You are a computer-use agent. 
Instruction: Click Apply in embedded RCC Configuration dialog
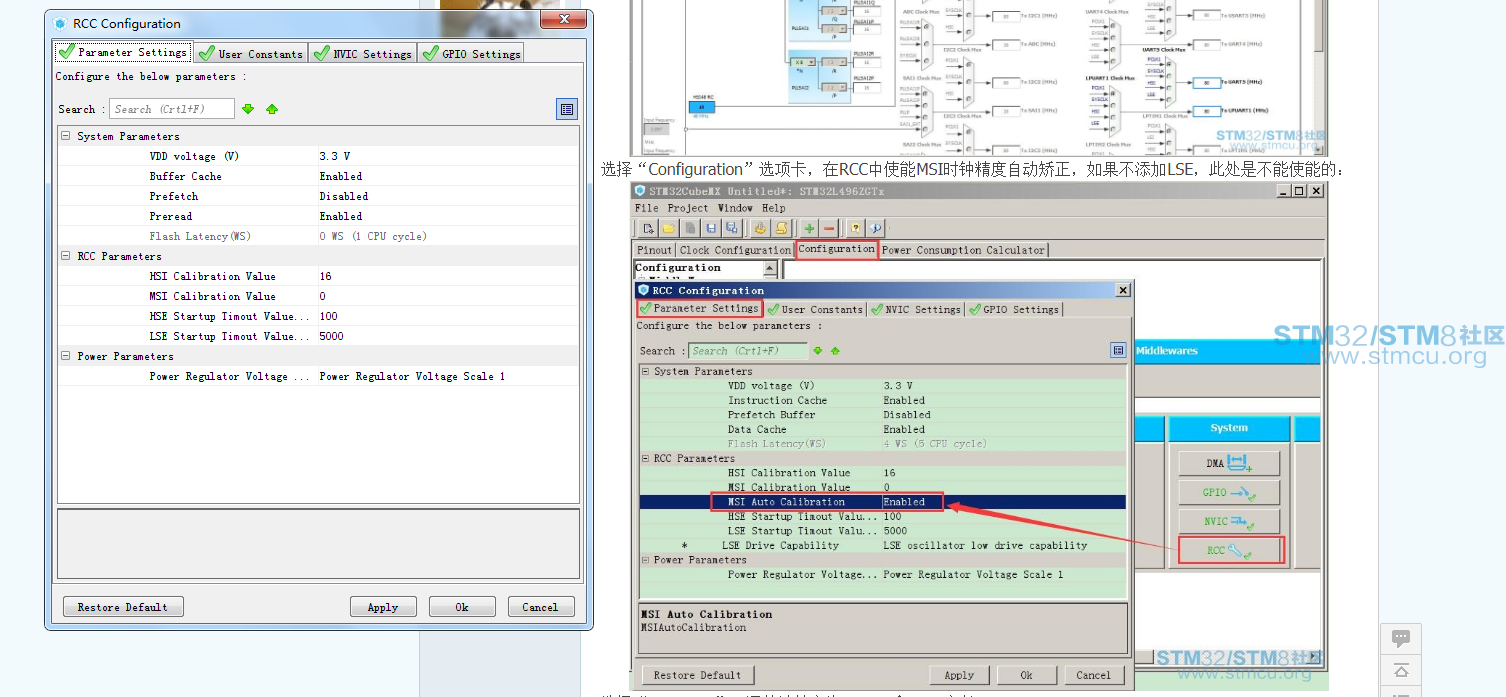tap(959, 675)
